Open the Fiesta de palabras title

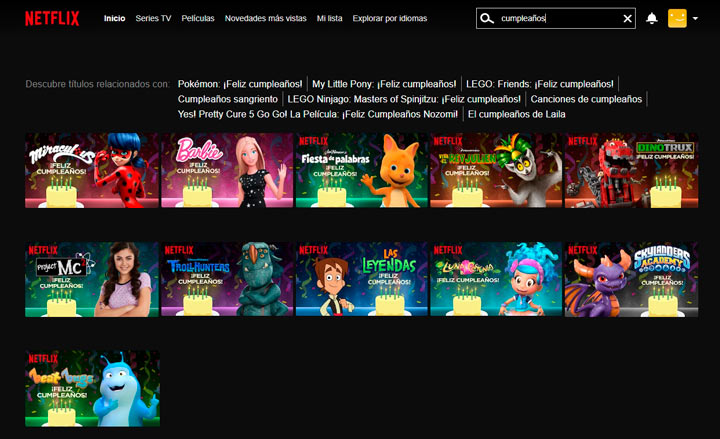click(361, 170)
